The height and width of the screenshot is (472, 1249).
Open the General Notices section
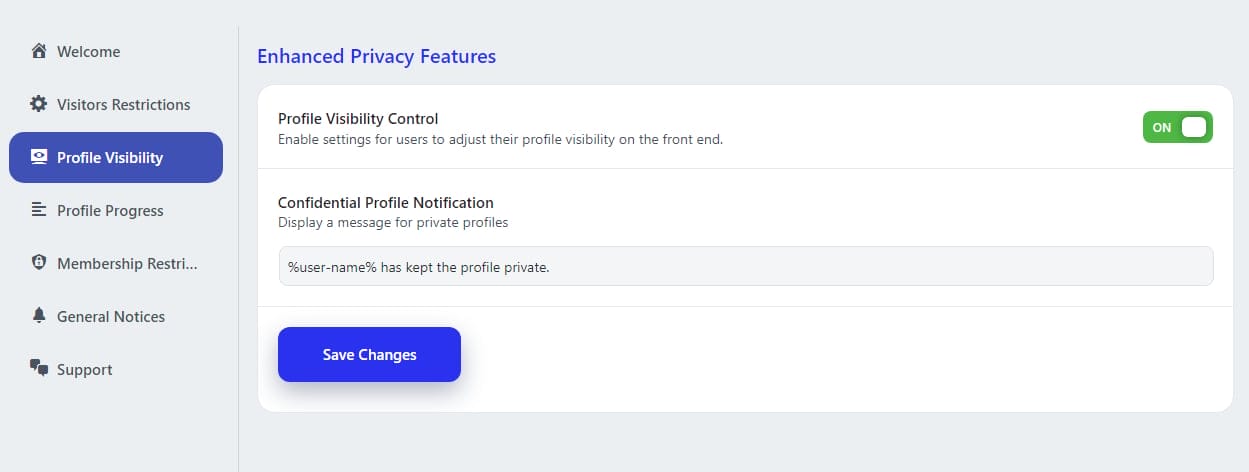click(111, 316)
